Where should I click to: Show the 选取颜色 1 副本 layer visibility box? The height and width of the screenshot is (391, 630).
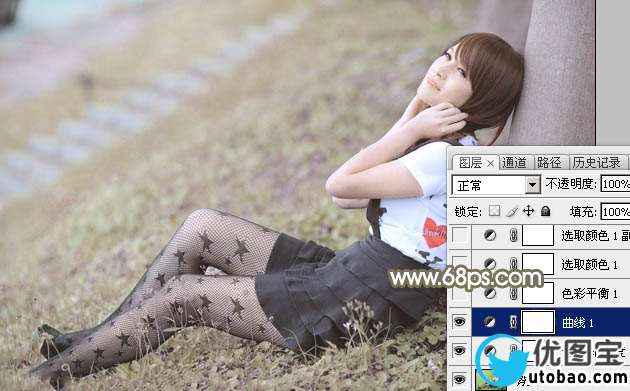[460, 235]
